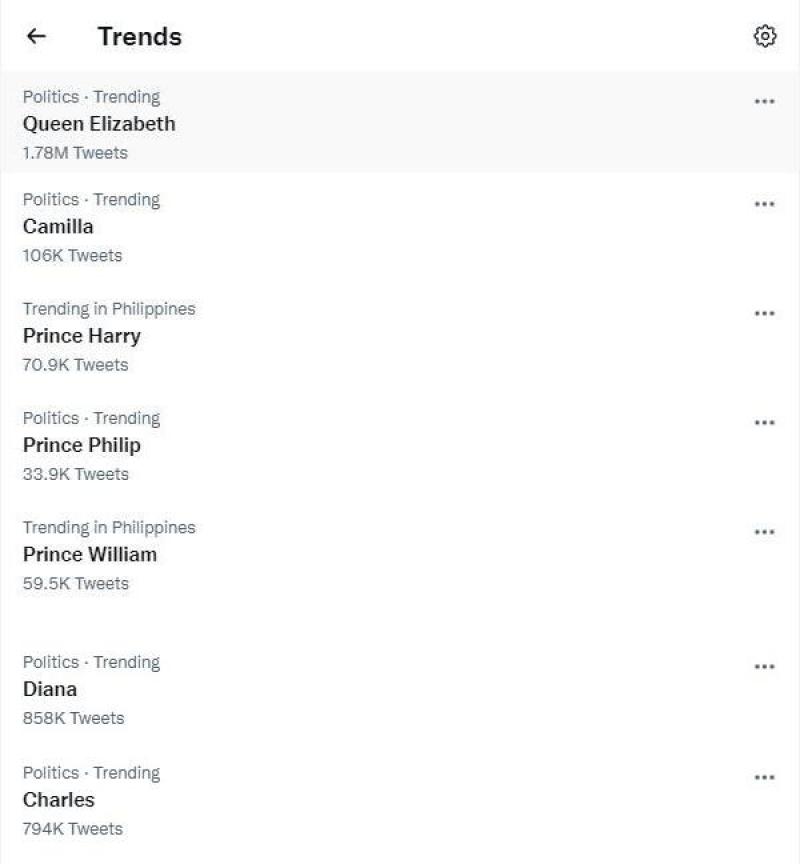The height and width of the screenshot is (864, 800).
Task: Click the Trends page heading
Action: point(140,37)
